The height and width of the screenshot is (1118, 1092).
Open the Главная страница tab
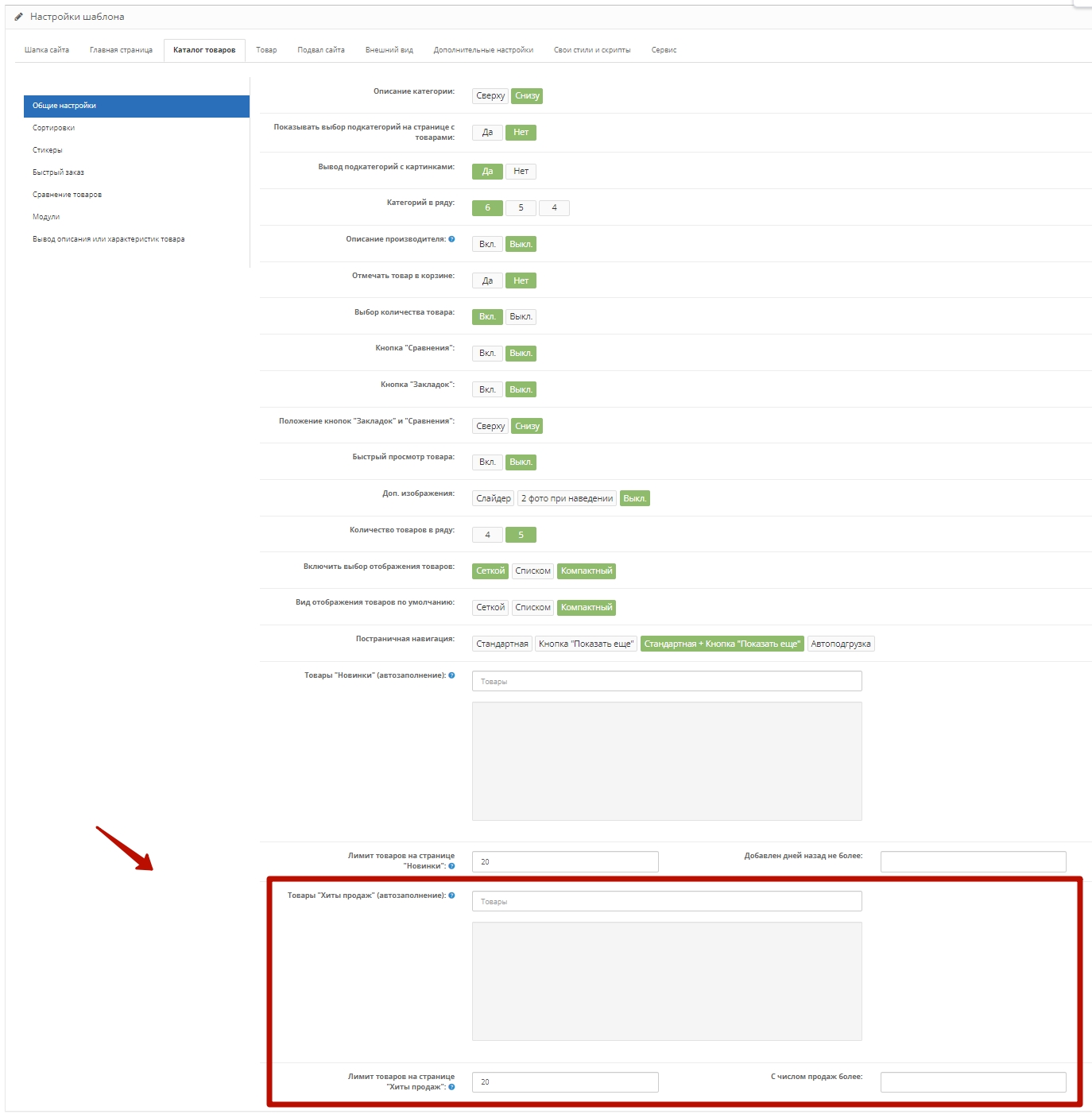coord(121,50)
